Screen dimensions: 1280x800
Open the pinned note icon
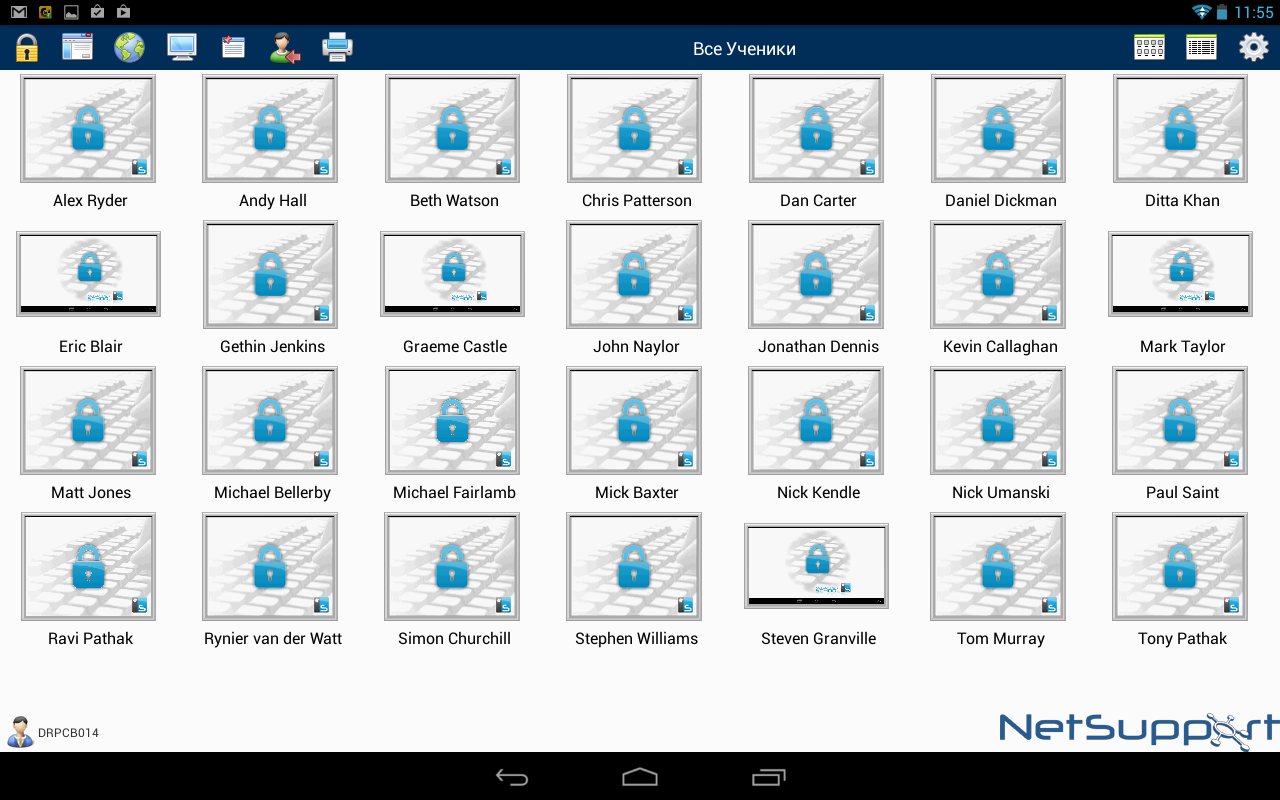[x=233, y=47]
